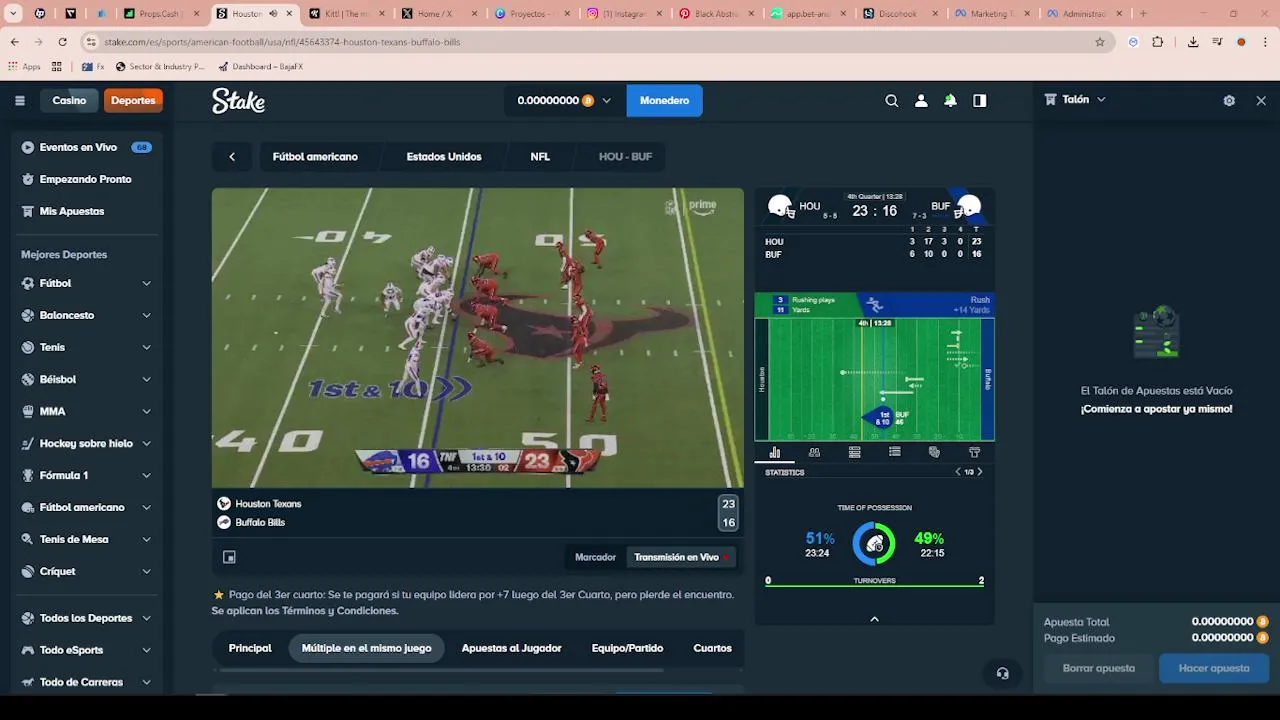Viewport: 1280px width, 720px height.
Task: Go to previous statistics page arrow
Action: 957,472
